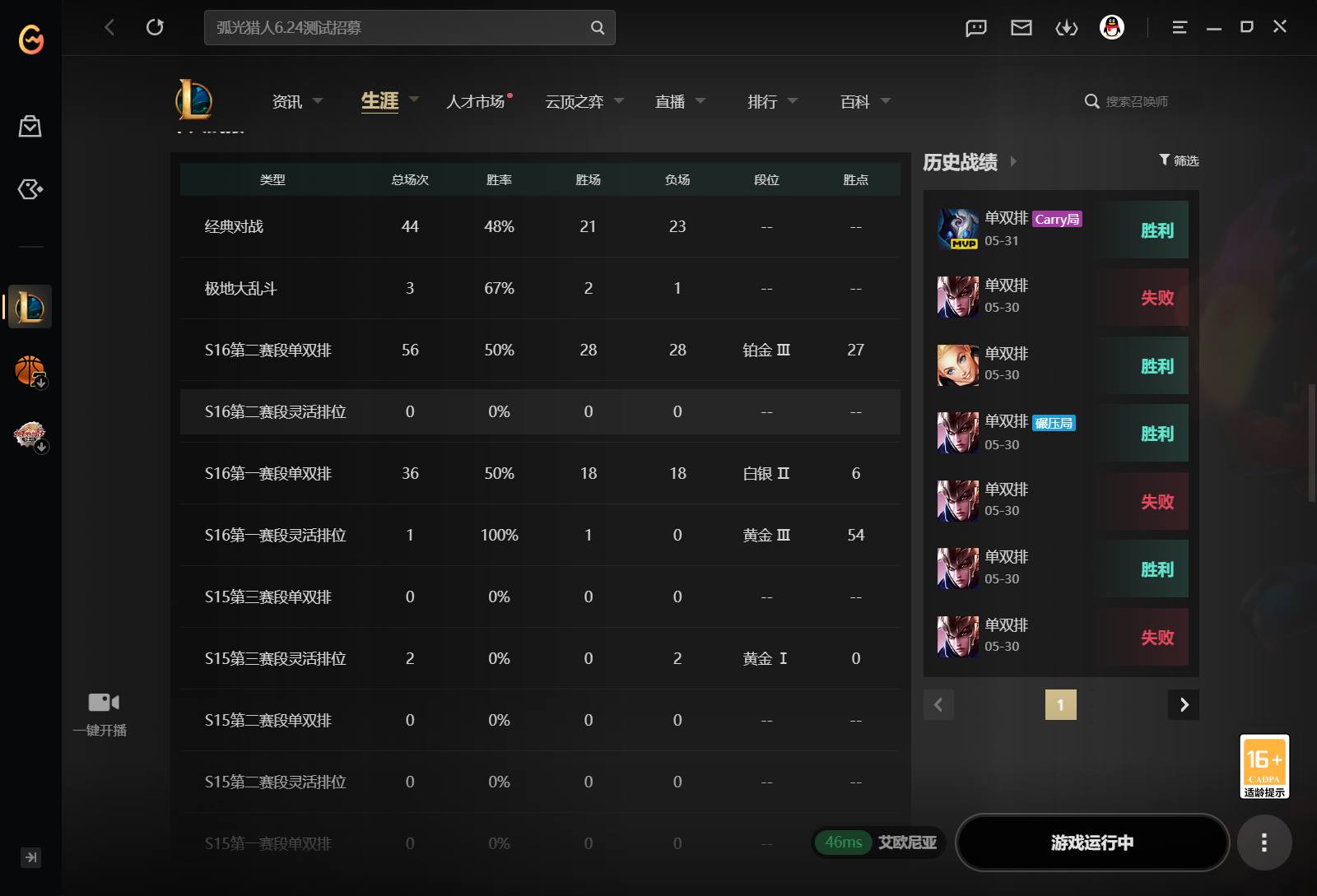Click the 16+ CADPA age rating badge

[1264, 766]
